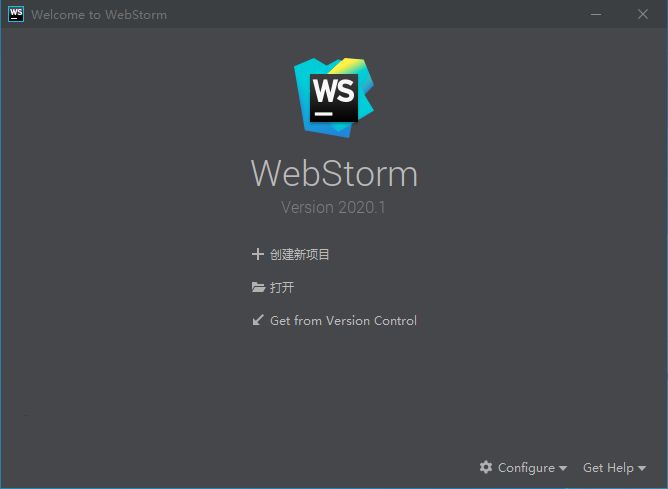Click the Welcome to WebStorm window title
The height and width of the screenshot is (489, 668).
[99, 14]
